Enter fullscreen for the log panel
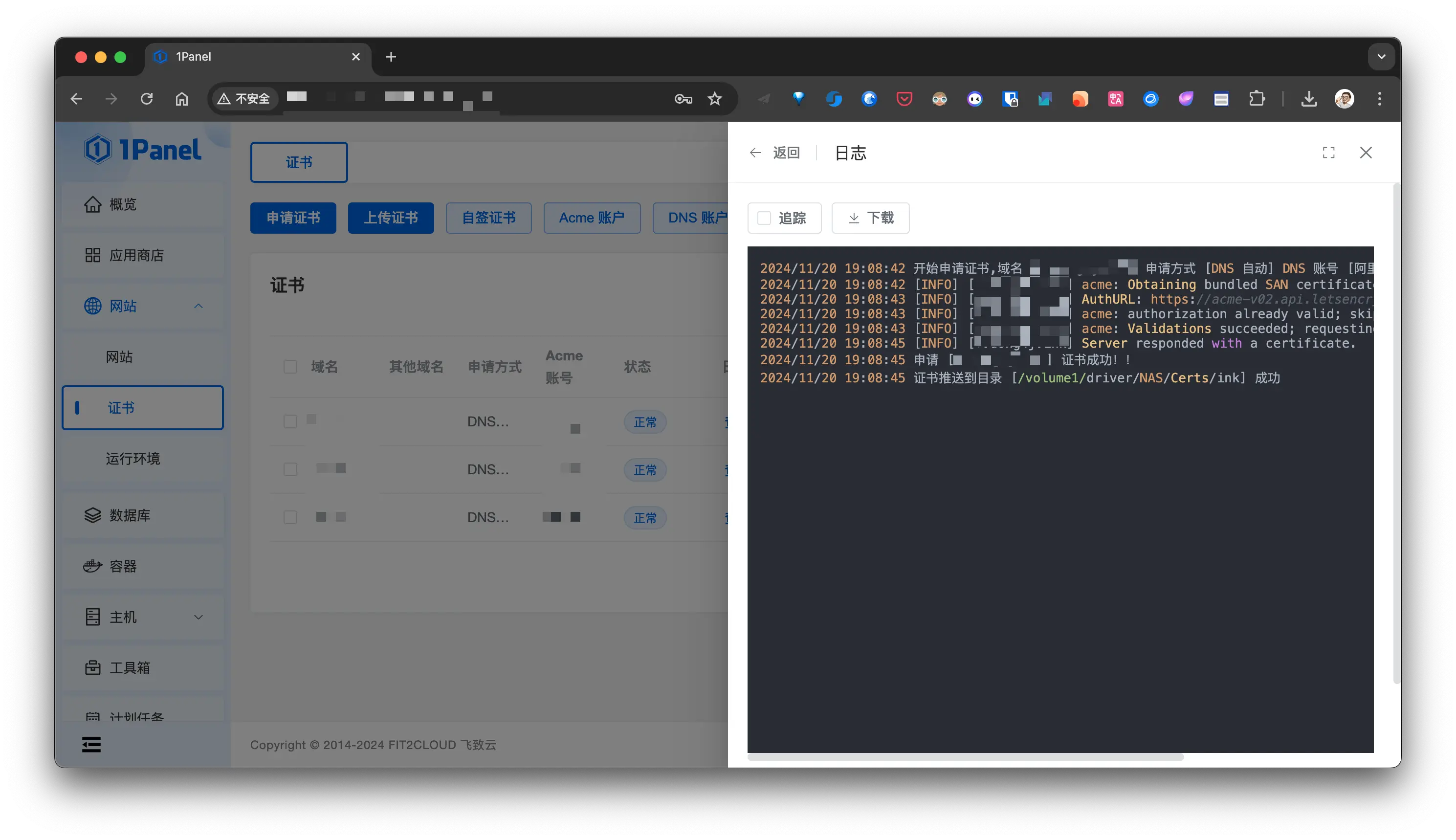This screenshot has width=1456, height=840. [x=1328, y=152]
